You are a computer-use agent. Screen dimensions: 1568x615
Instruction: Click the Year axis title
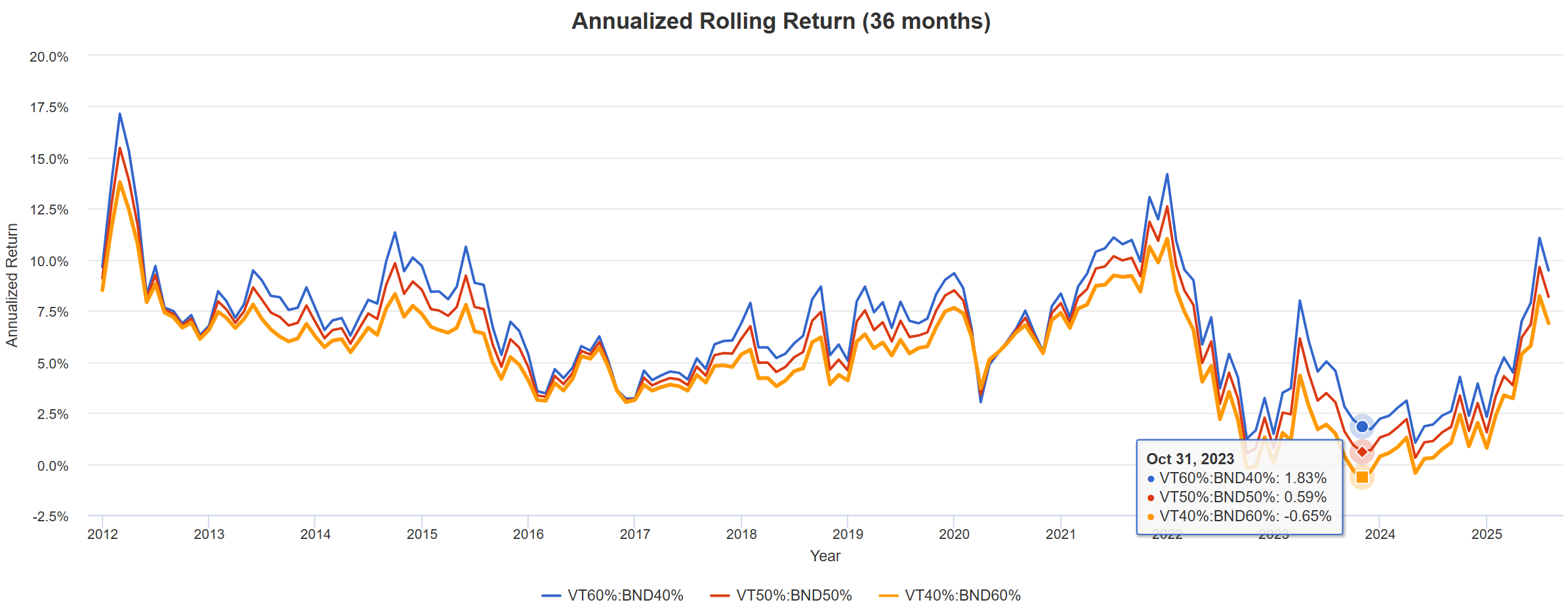click(825, 556)
